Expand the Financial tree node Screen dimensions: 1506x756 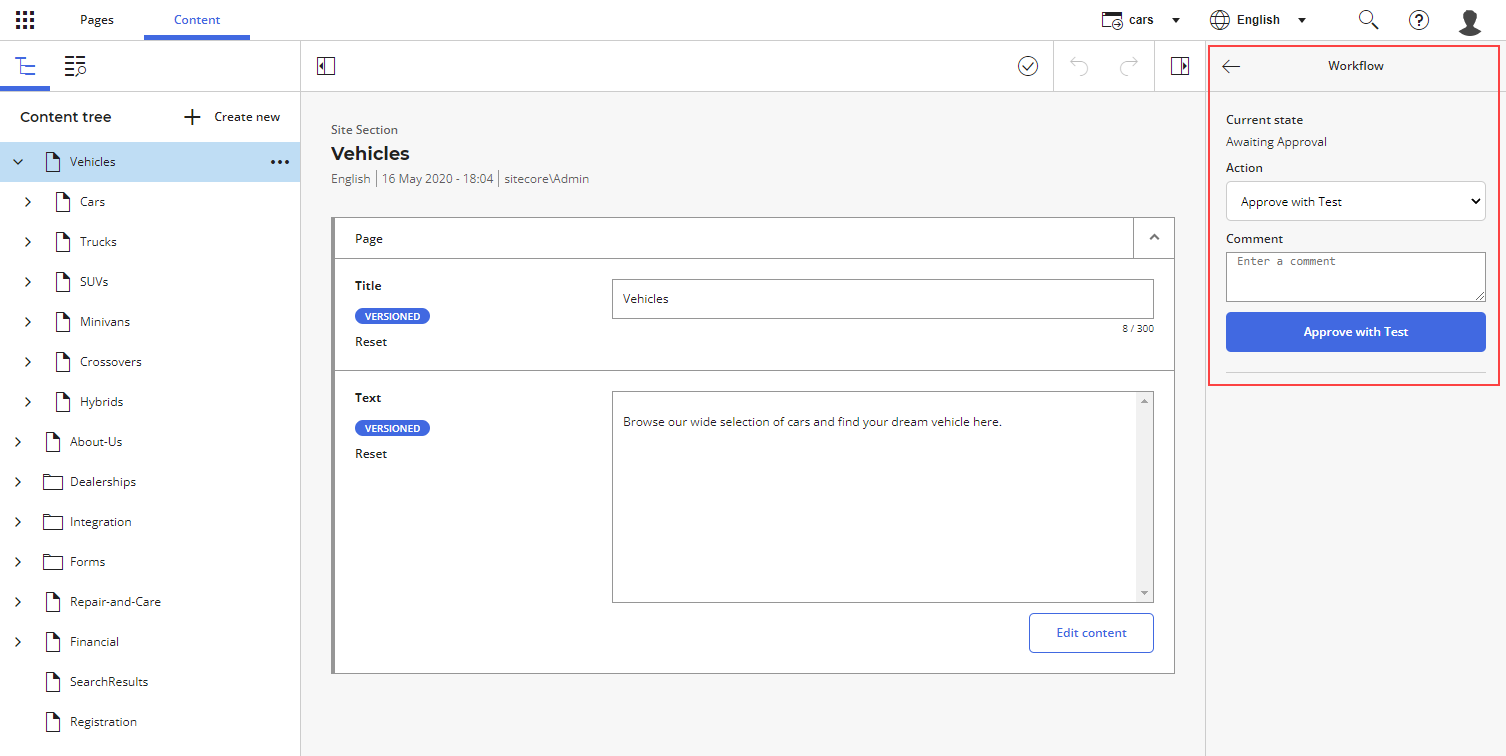(x=18, y=642)
